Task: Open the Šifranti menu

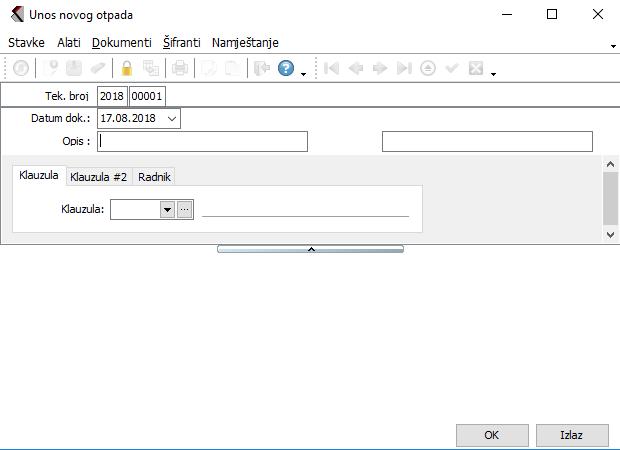Action: click(x=181, y=43)
